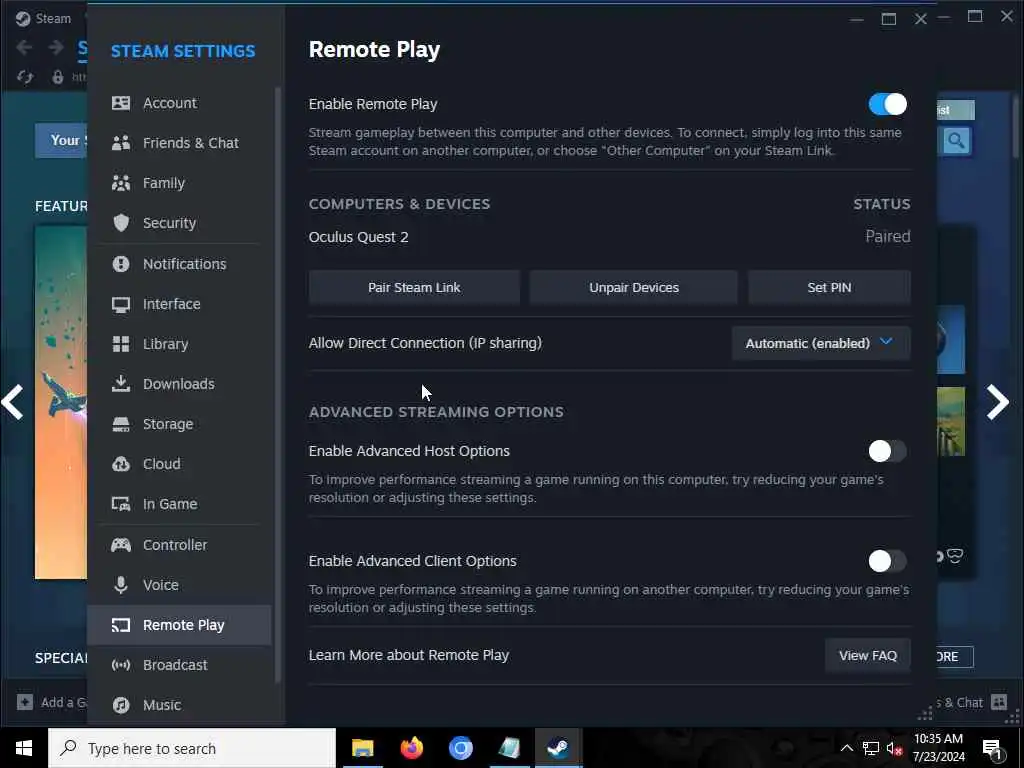Click the Steam taskbar icon
The height and width of the screenshot is (768, 1024).
click(558, 748)
